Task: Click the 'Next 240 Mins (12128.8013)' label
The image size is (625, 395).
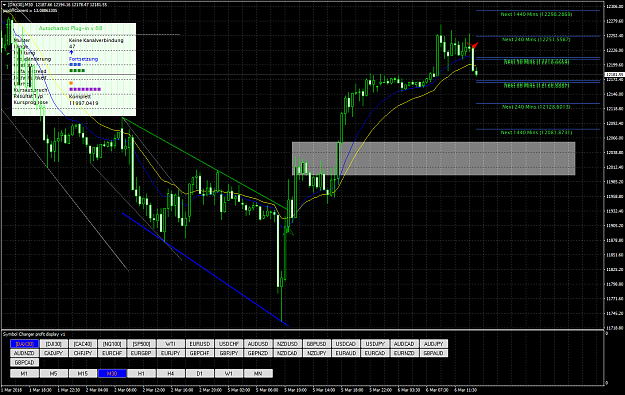Action: pyautogui.click(x=536, y=107)
